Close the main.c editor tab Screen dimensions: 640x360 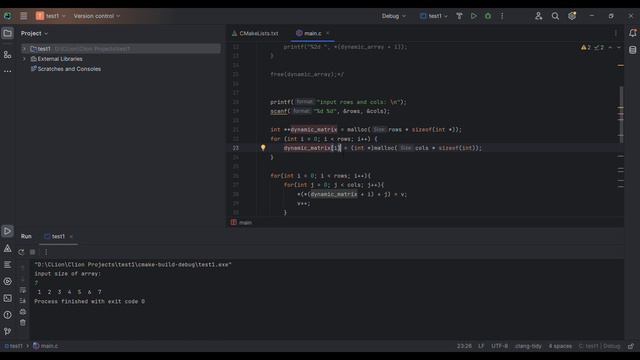pyautogui.click(x=328, y=33)
